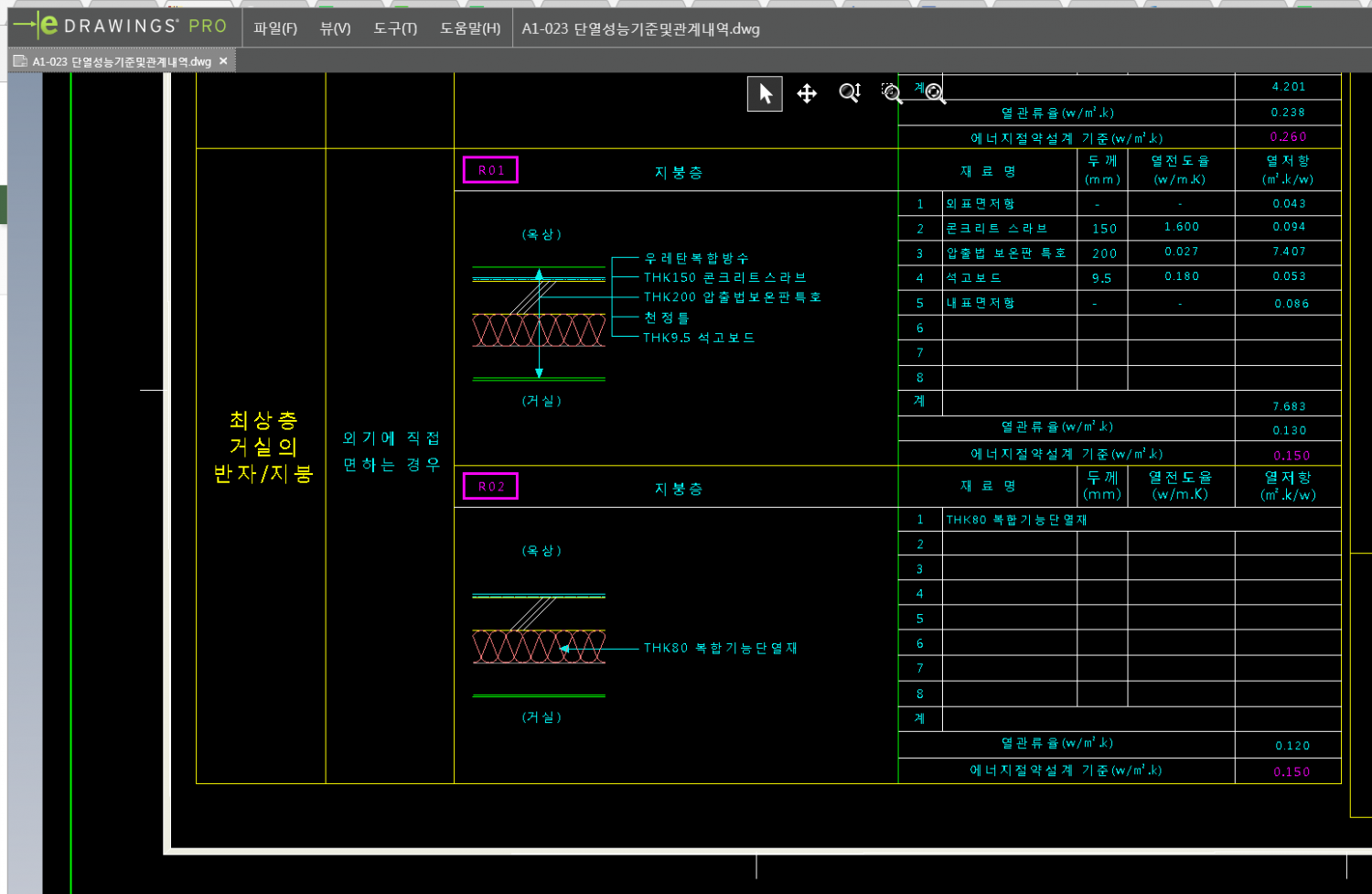Image resolution: width=1372 pixels, height=894 pixels.
Task: Open the 도구(T) menu
Action: coord(395,28)
